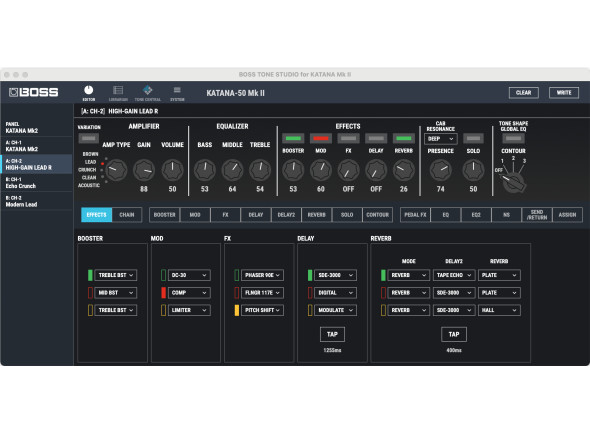Open the NS tab

pyautogui.click(x=506, y=215)
